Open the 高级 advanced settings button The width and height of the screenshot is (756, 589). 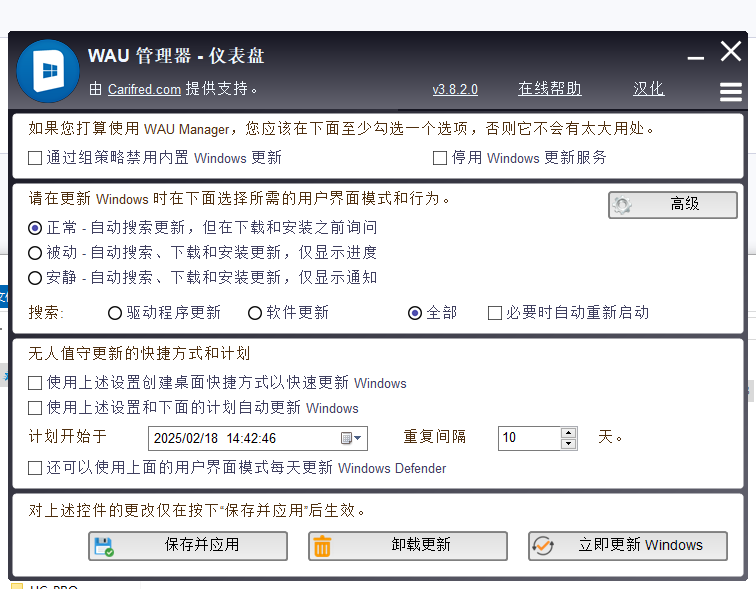pos(673,205)
